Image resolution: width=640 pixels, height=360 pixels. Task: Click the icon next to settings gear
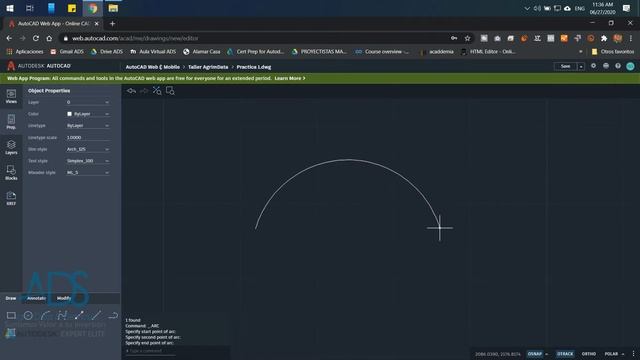606,66
